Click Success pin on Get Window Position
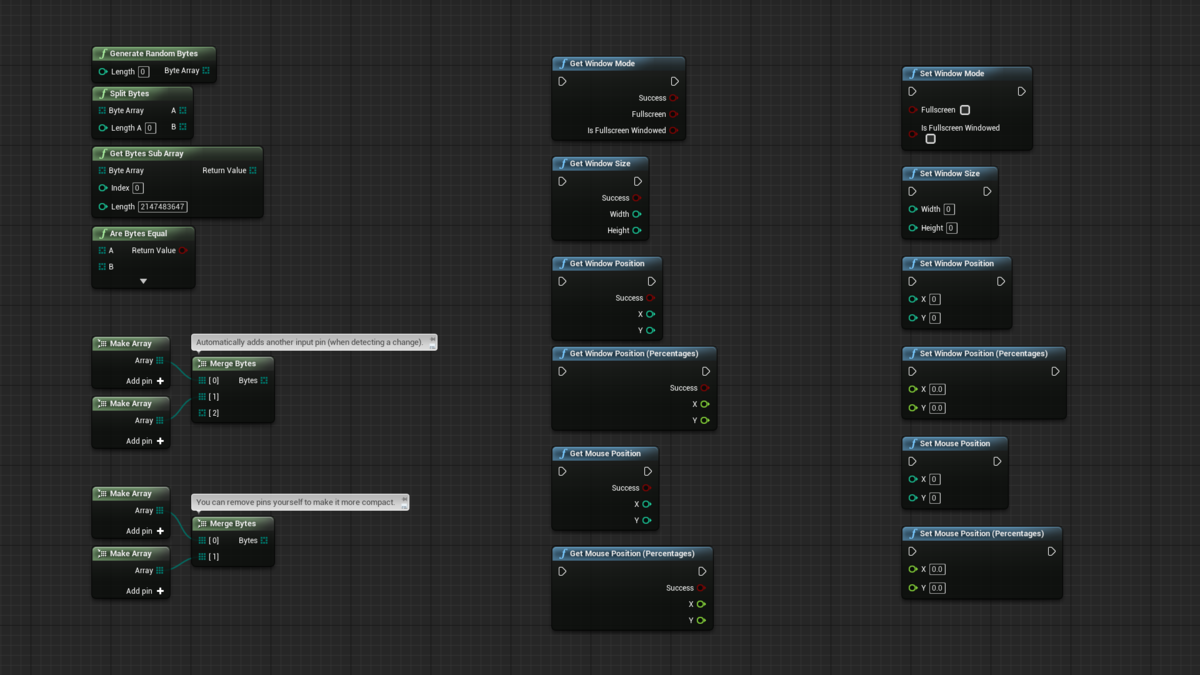Image resolution: width=1200 pixels, height=675 pixels. tap(651, 298)
